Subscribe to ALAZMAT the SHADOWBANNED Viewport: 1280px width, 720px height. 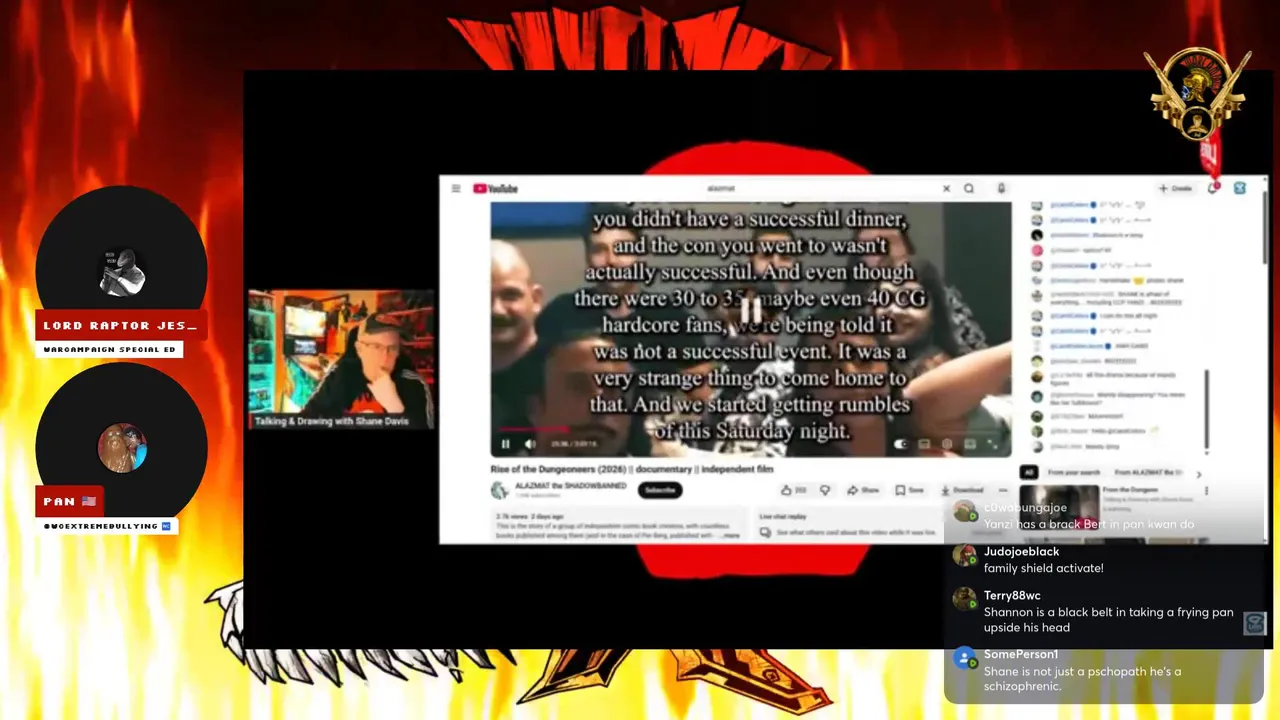click(x=660, y=490)
